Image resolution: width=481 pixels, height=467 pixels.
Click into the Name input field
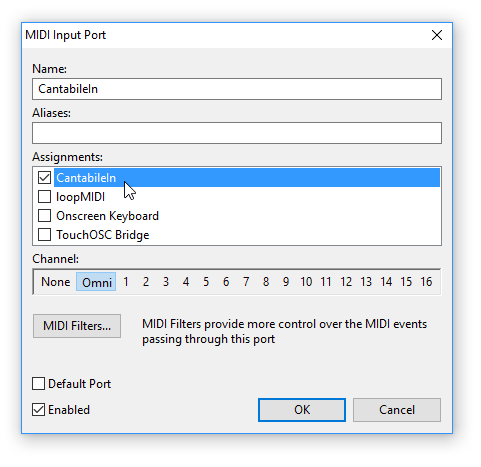[x=237, y=89]
